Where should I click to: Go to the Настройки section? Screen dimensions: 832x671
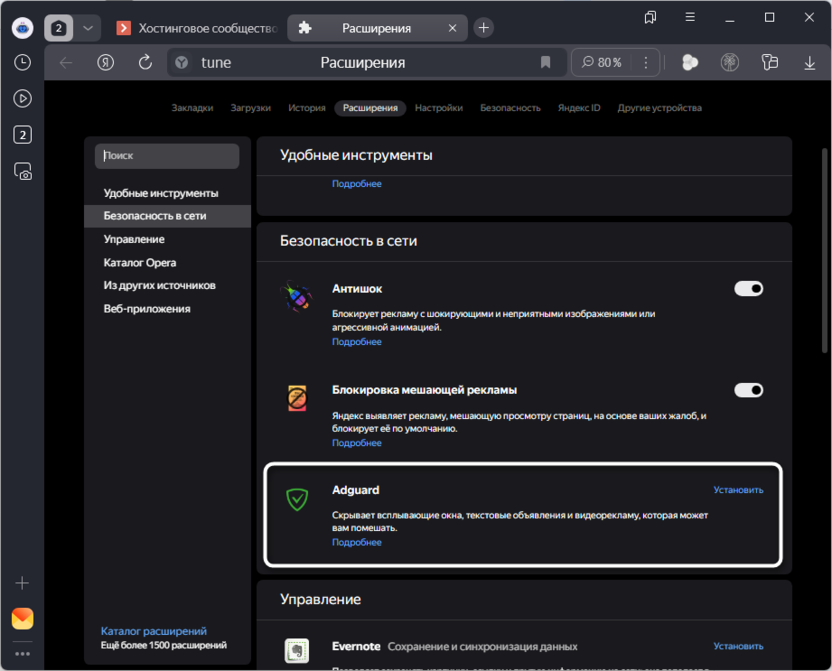(x=439, y=108)
